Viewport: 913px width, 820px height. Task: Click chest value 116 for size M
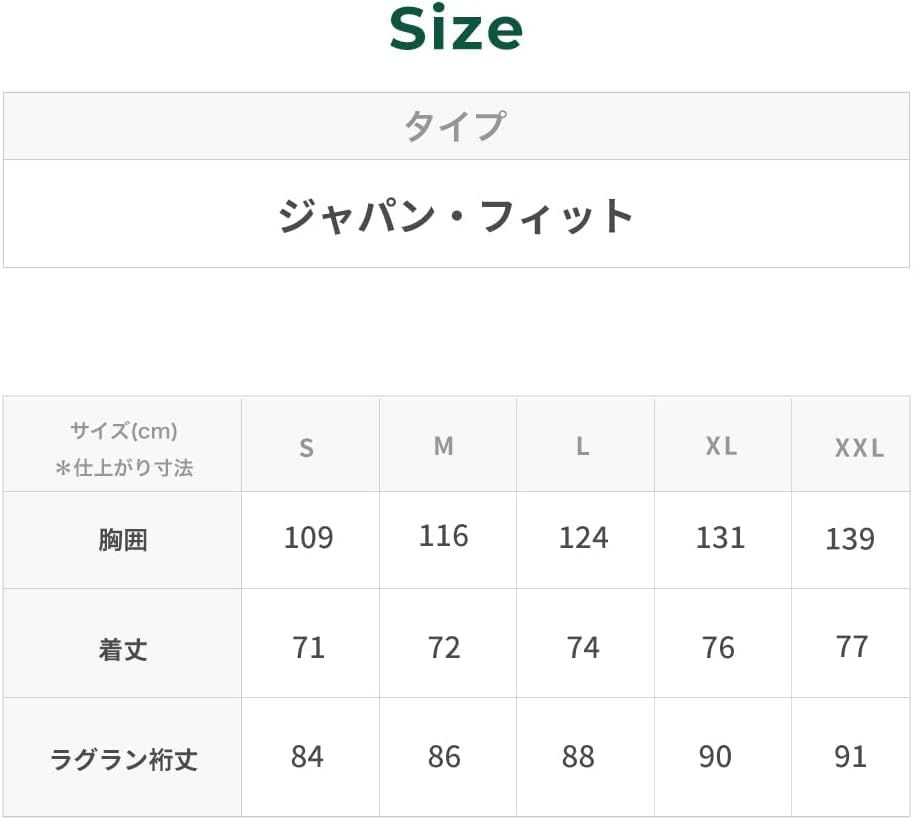(444, 536)
